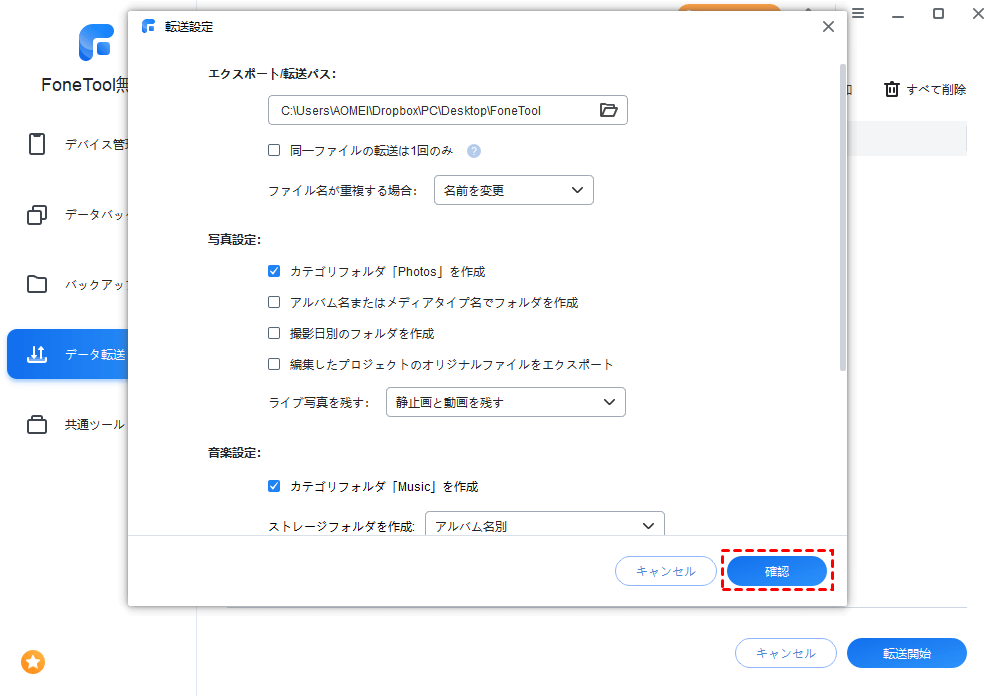The height and width of the screenshot is (696, 996).
Task: Click the data backup icon in sidebar
Action: pyautogui.click(x=37, y=214)
